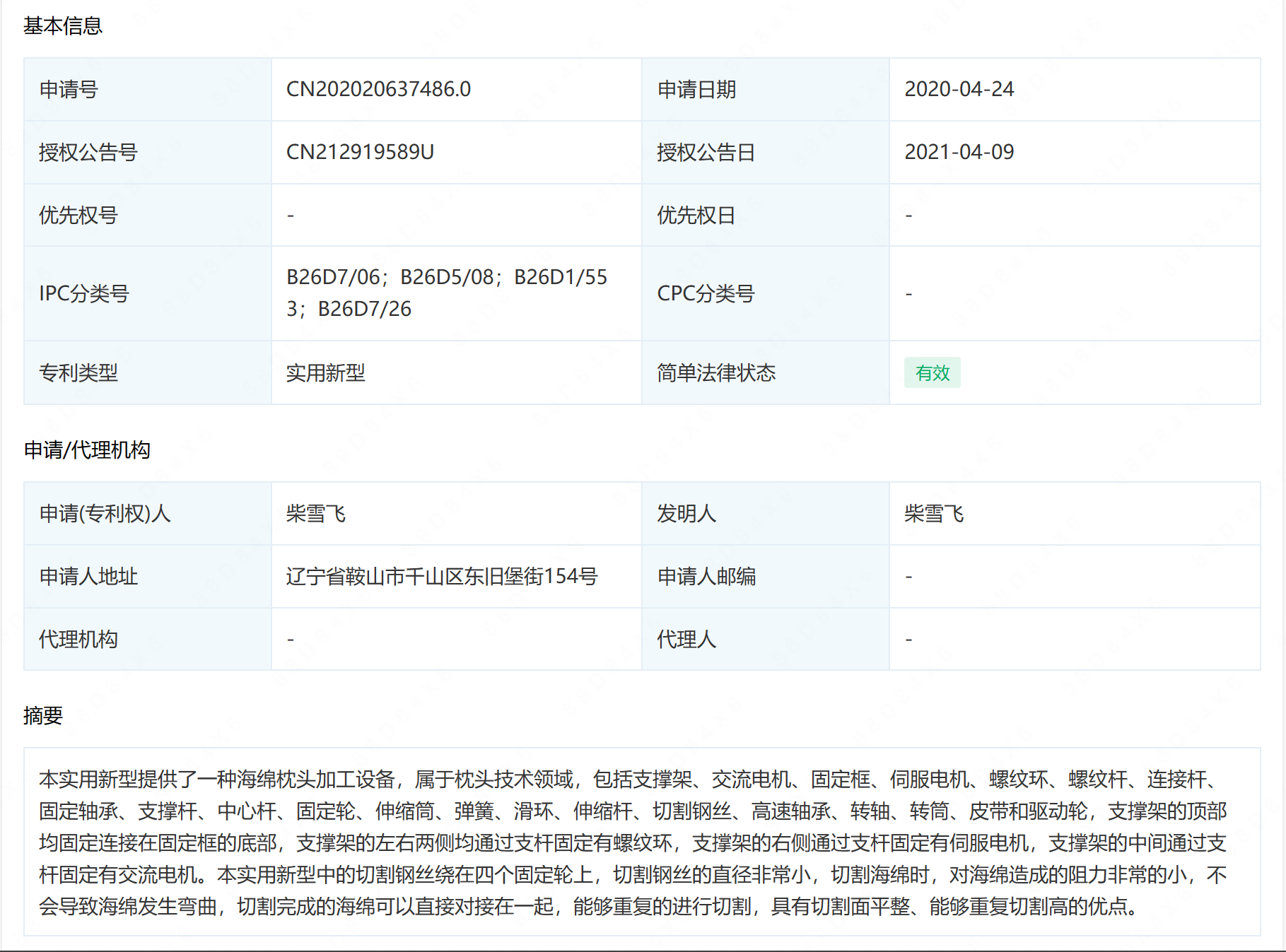Click the IPC classification codes value
Viewport: 1286px width, 952px height.
pos(447,293)
